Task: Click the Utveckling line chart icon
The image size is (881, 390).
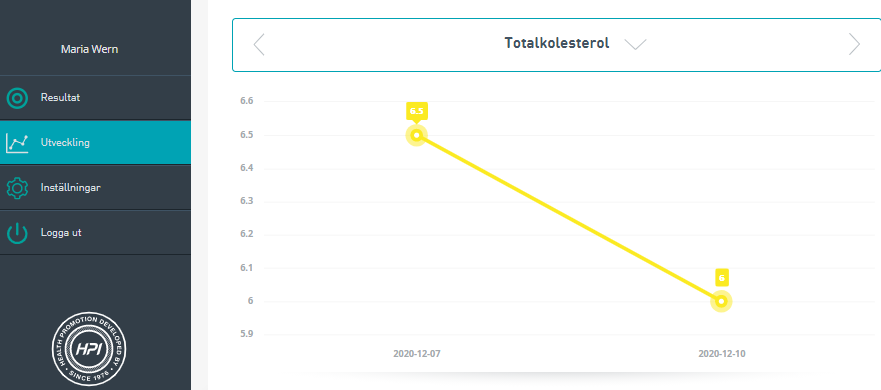Action: (17, 143)
